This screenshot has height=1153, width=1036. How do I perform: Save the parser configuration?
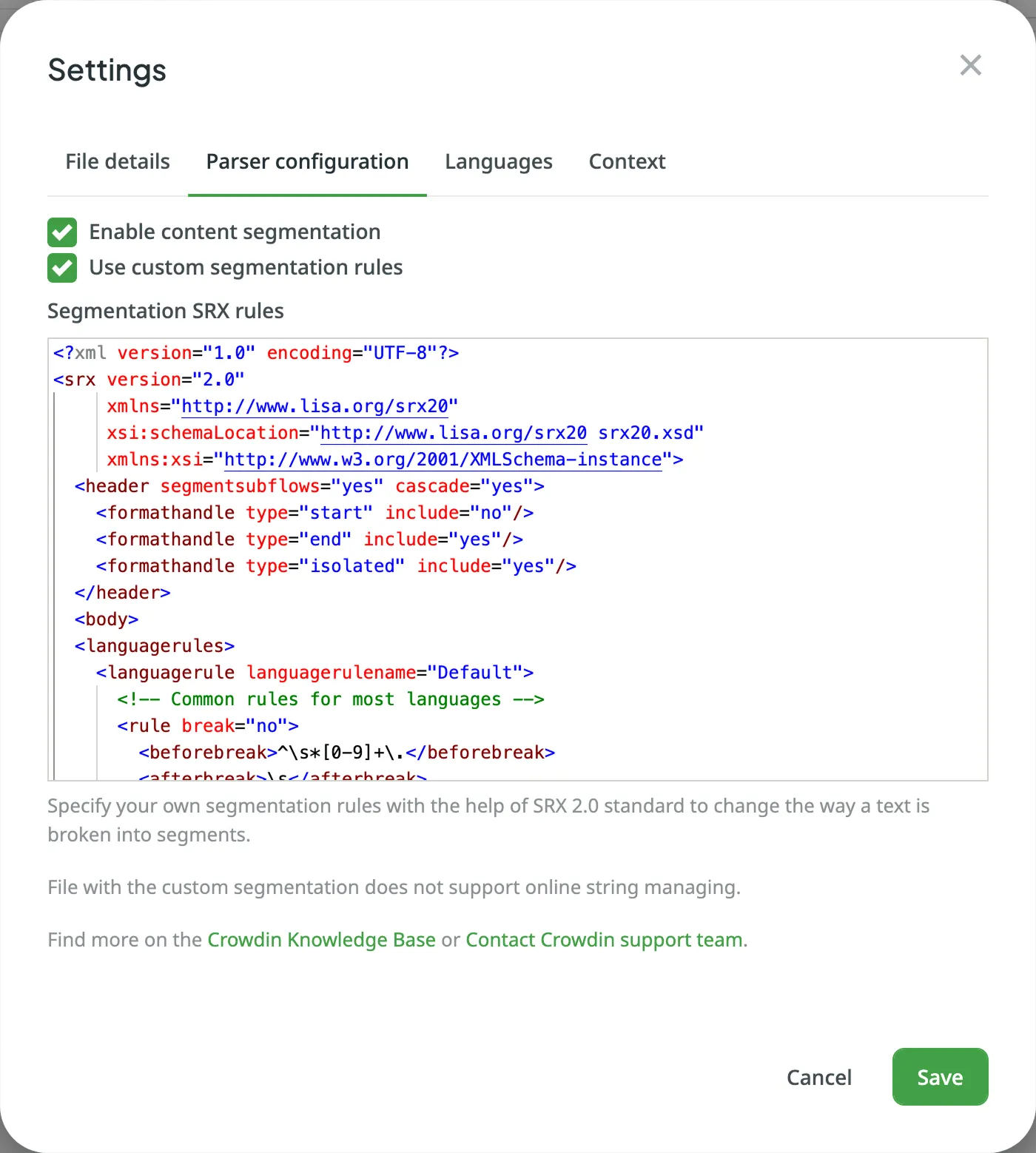click(x=940, y=1077)
